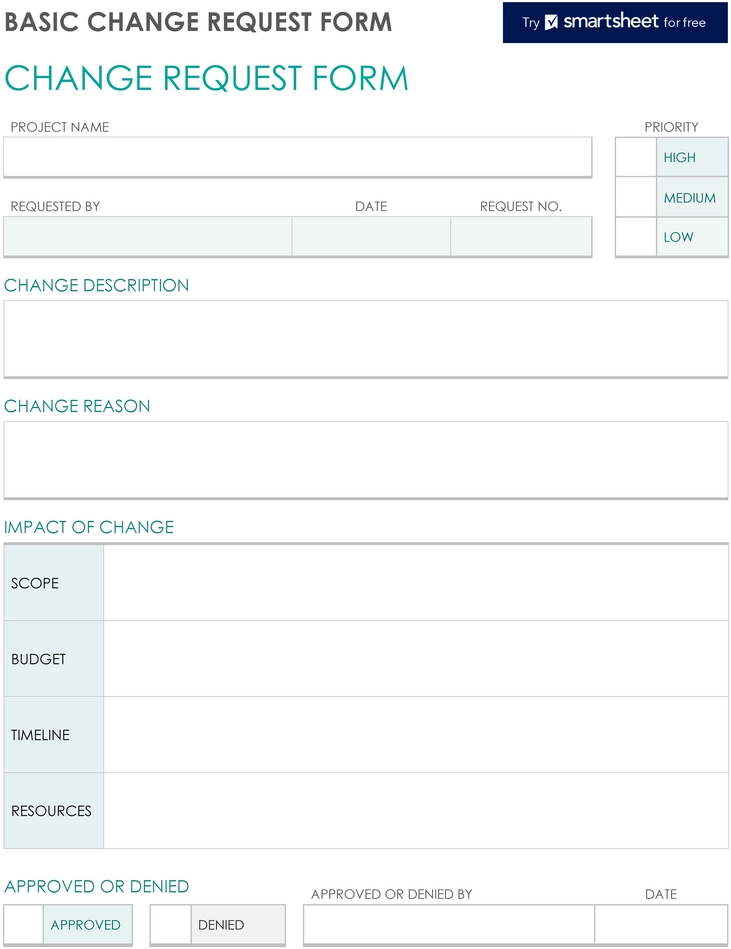
Task: Tick the MEDIUM priority checkbox
Action: 636,197
